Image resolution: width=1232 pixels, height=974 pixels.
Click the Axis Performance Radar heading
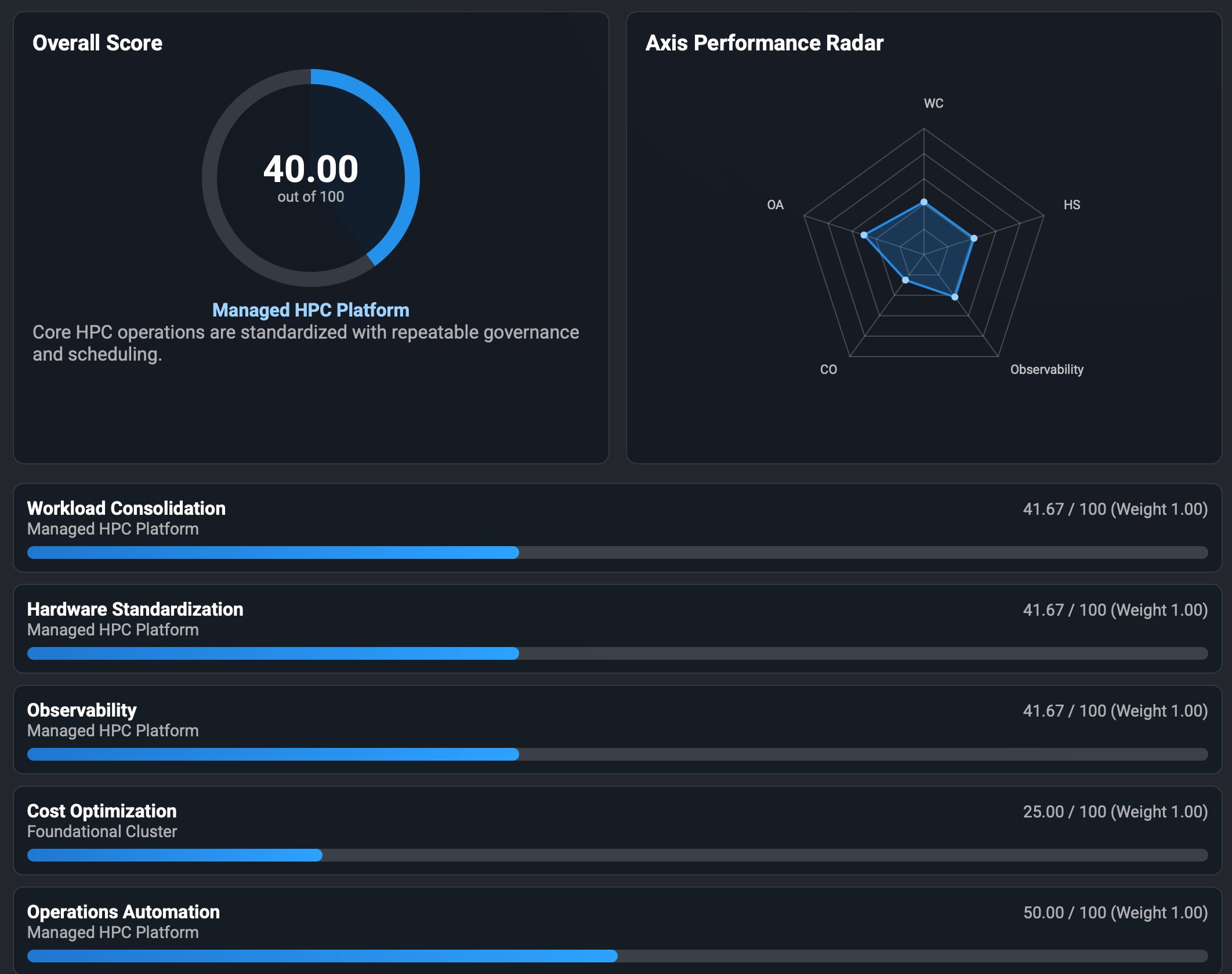[764, 43]
